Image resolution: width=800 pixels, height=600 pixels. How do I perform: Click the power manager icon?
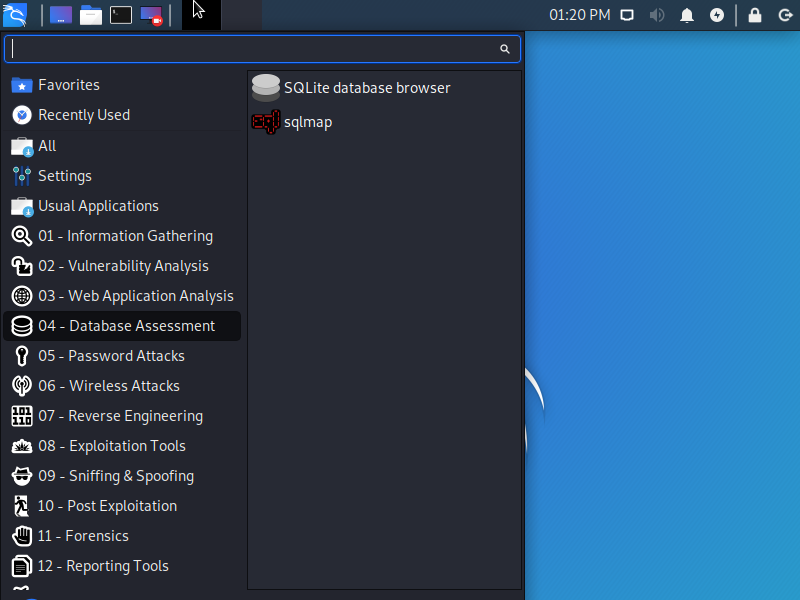717,15
